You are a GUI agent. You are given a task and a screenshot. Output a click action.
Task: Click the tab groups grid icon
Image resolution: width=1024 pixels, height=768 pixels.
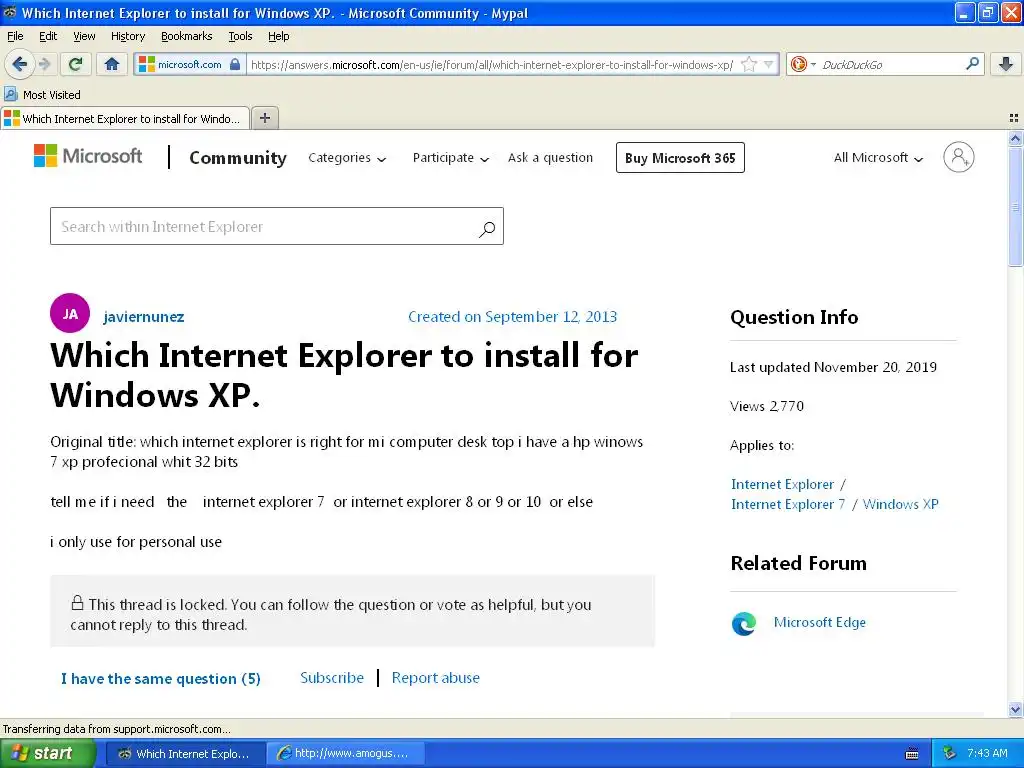point(1014,118)
